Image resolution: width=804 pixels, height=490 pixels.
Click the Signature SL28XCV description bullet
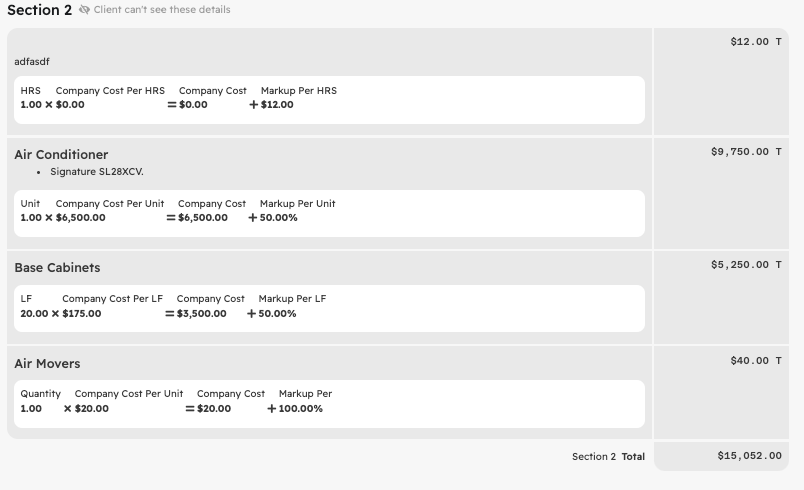(96, 172)
